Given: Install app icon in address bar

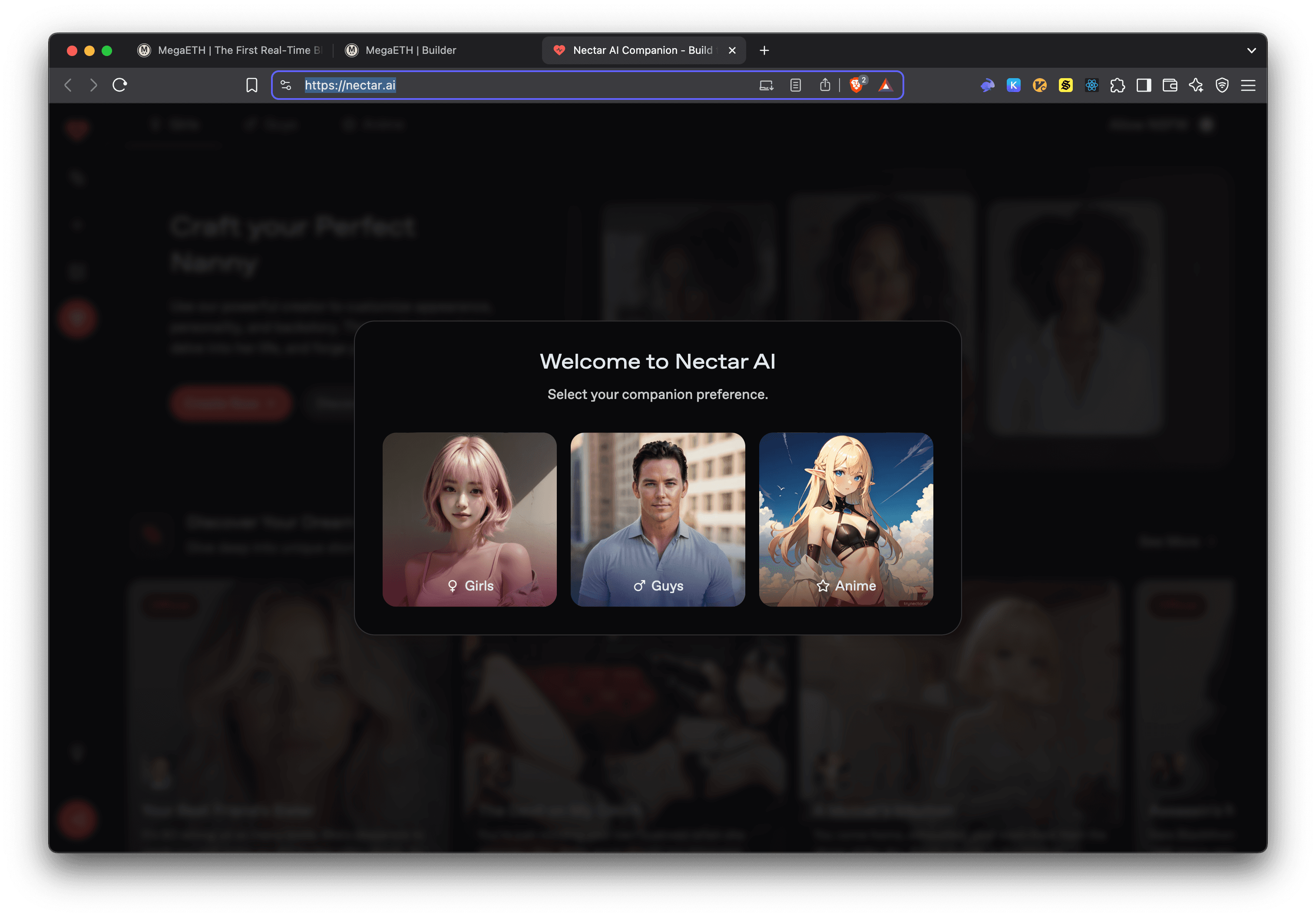Looking at the screenshot, I should click(766, 86).
